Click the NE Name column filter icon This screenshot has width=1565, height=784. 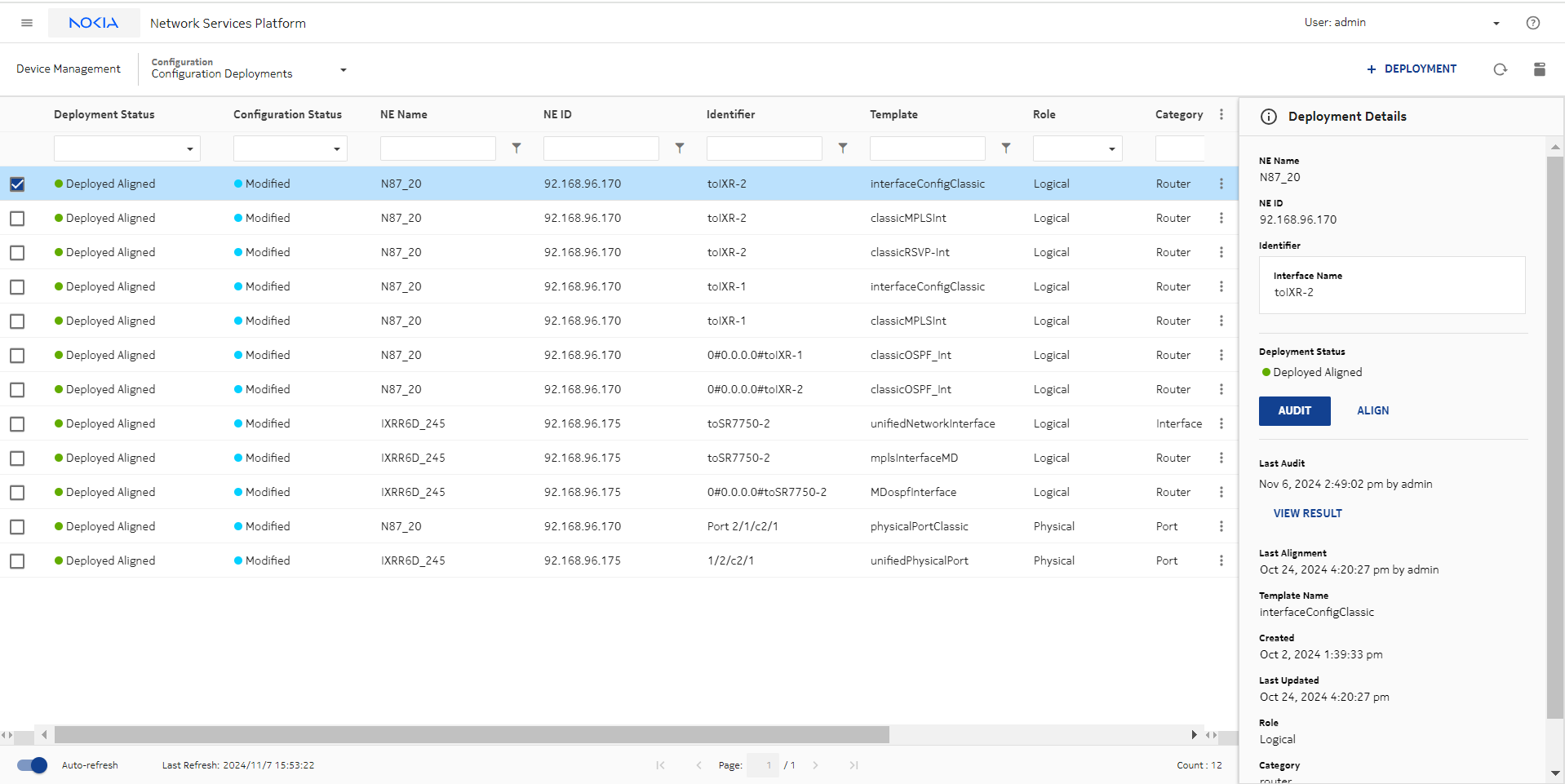(516, 148)
